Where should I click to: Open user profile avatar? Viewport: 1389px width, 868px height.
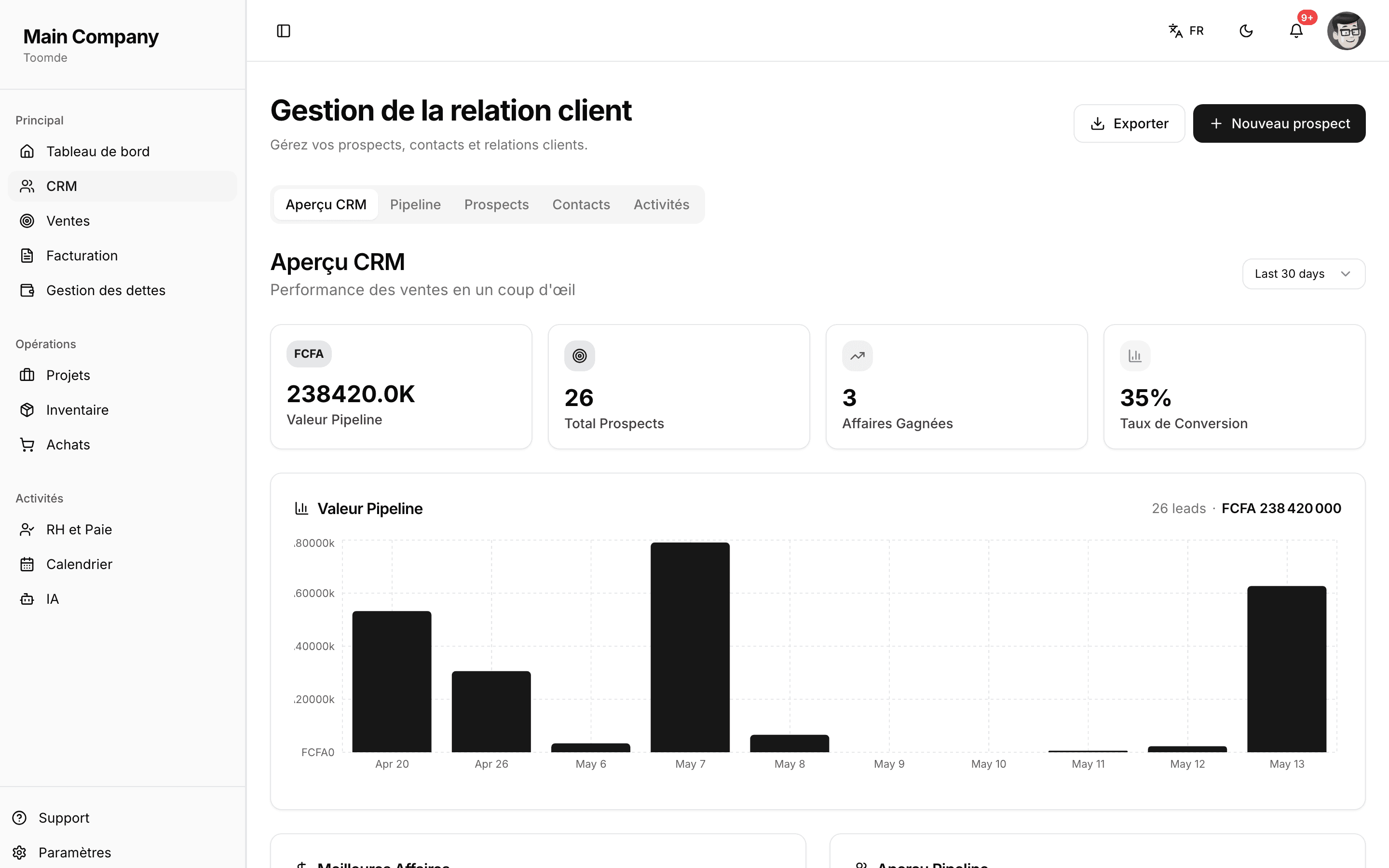[x=1346, y=31]
